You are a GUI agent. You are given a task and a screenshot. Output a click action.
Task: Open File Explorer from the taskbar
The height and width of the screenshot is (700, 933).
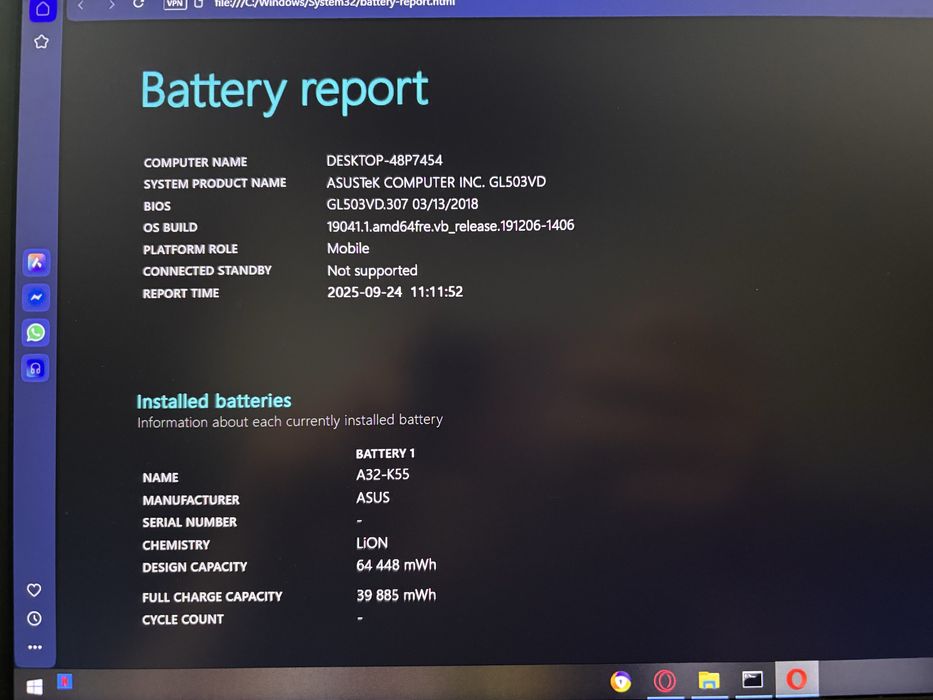click(x=709, y=679)
